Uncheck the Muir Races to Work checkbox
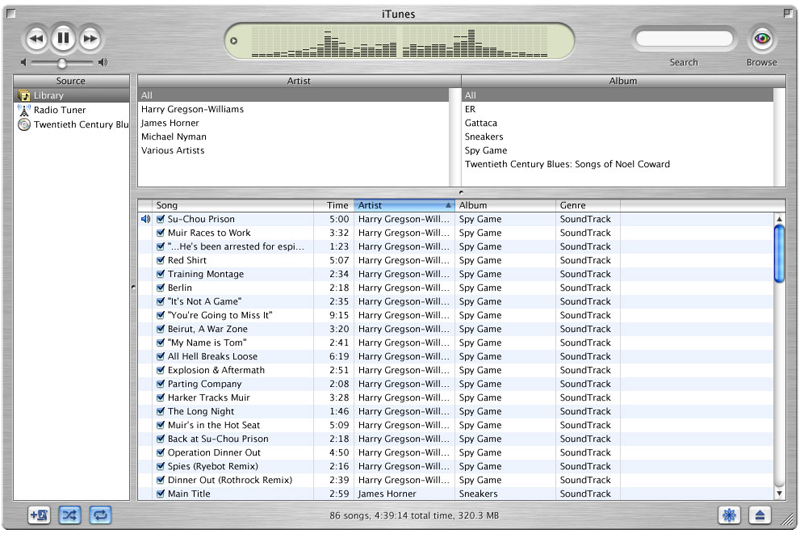Screen dimensions: 800x534 160,233
